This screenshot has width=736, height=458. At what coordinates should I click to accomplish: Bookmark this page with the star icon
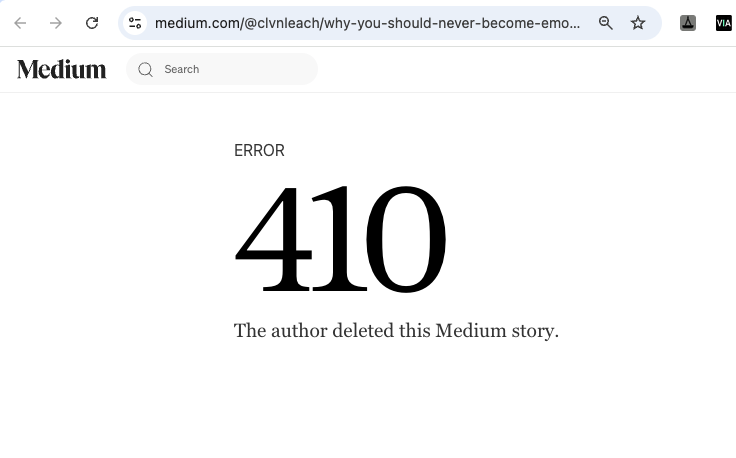pyautogui.click(x=638, y=23)
